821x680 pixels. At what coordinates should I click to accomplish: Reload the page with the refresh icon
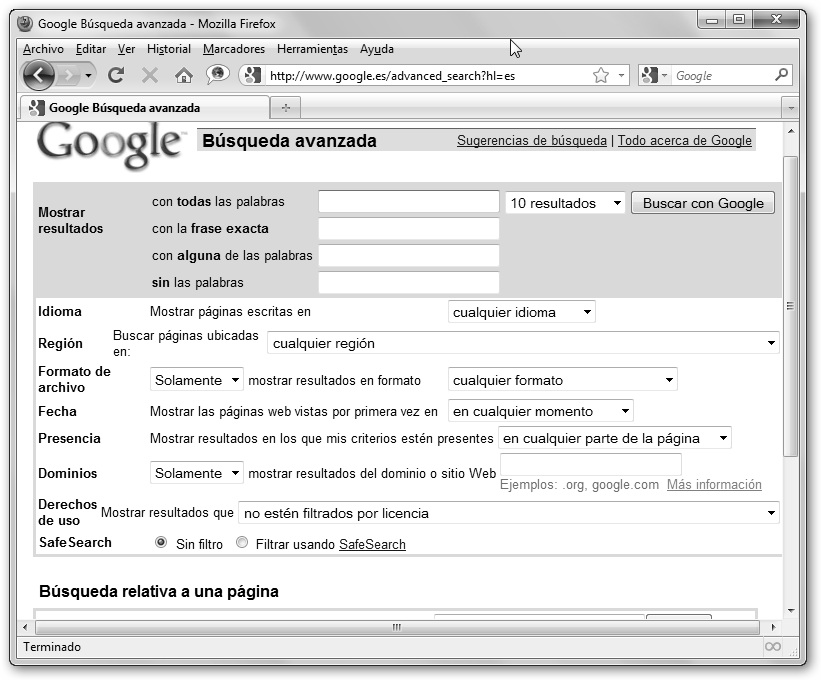click(116, 75)
